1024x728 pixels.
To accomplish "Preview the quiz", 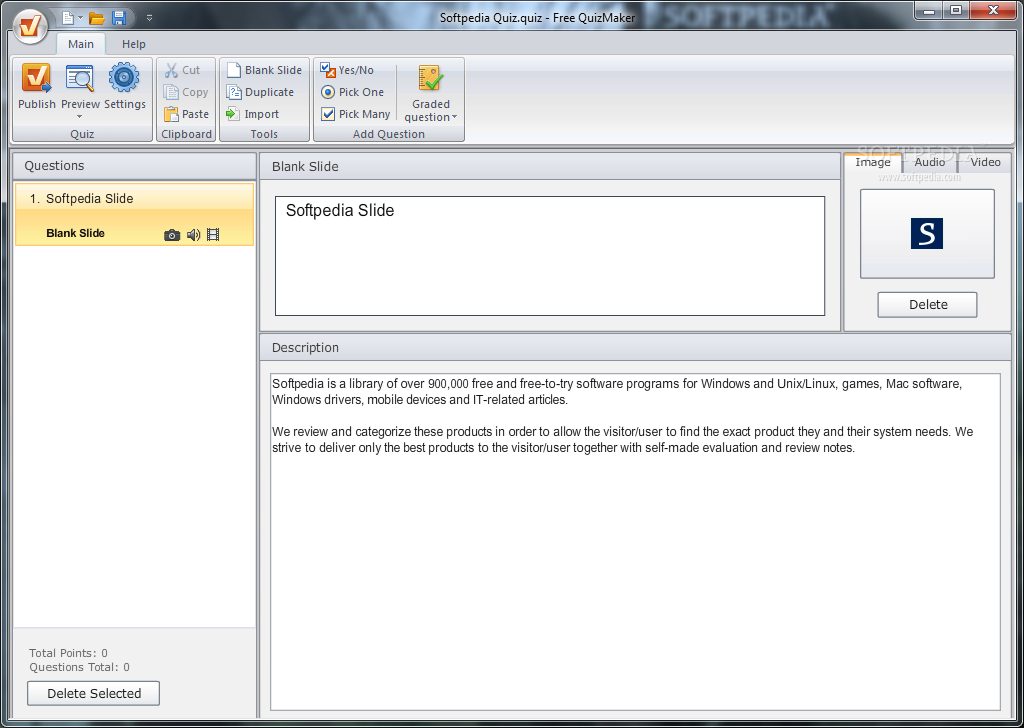I will click(80, 86).
